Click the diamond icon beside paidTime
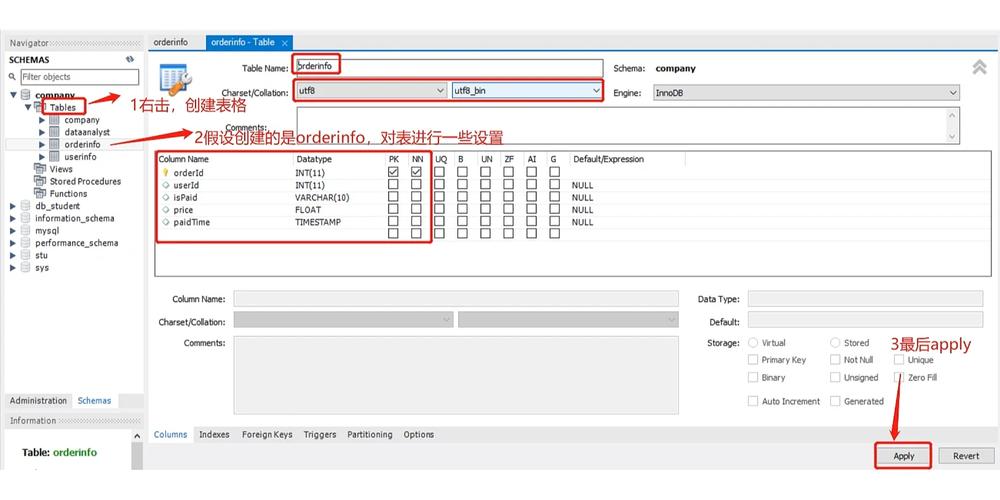The image size is (1000, 500). pyautogui.click(x=165, y=222)
